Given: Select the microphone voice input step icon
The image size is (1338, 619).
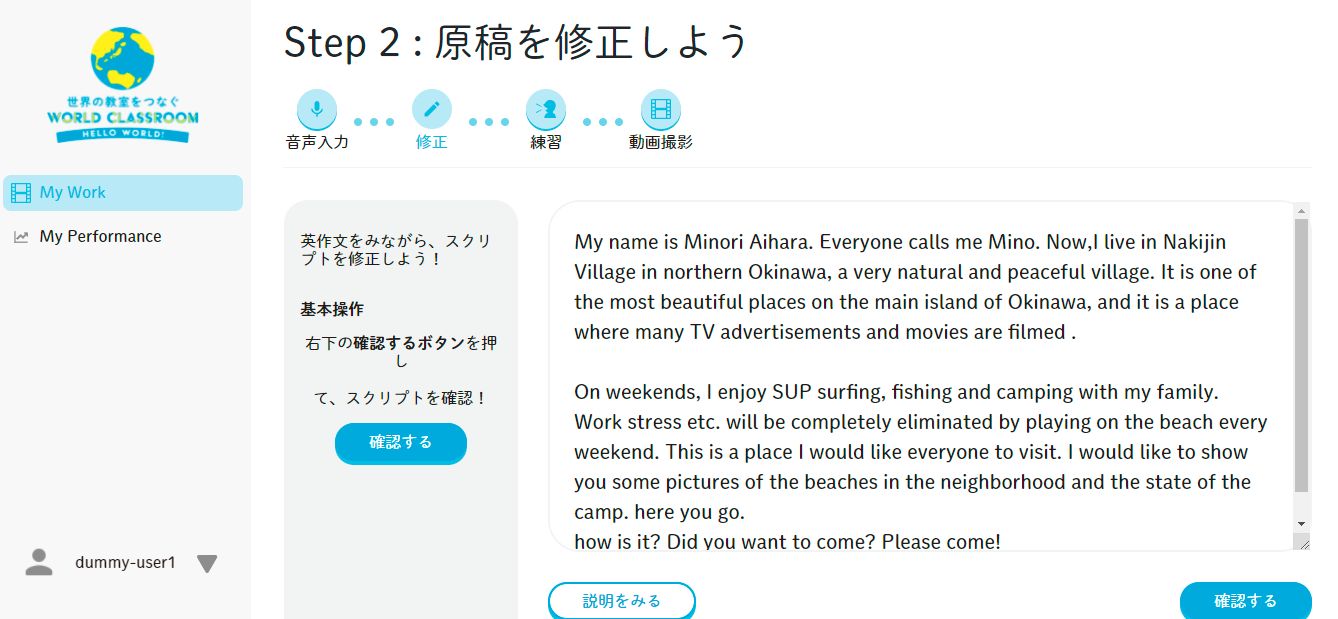Looking at the screenshot, I should pos(317,109).
